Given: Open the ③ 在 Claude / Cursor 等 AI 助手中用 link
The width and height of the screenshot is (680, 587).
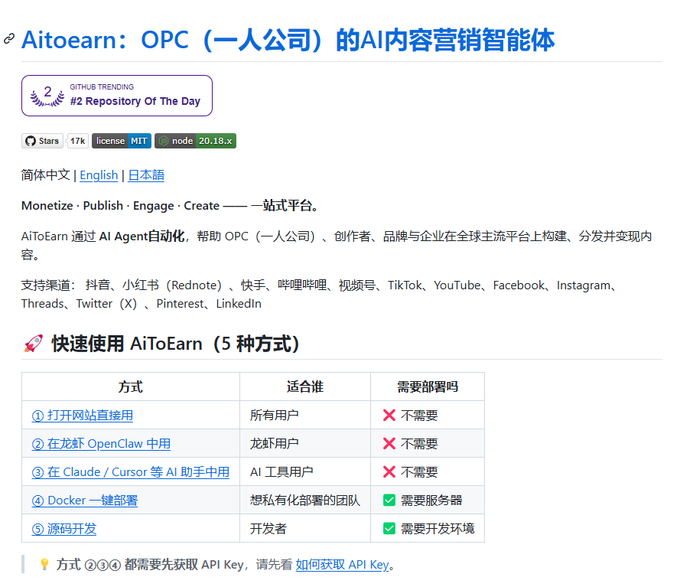Looking at the screenshot, I should click(131, 472).
